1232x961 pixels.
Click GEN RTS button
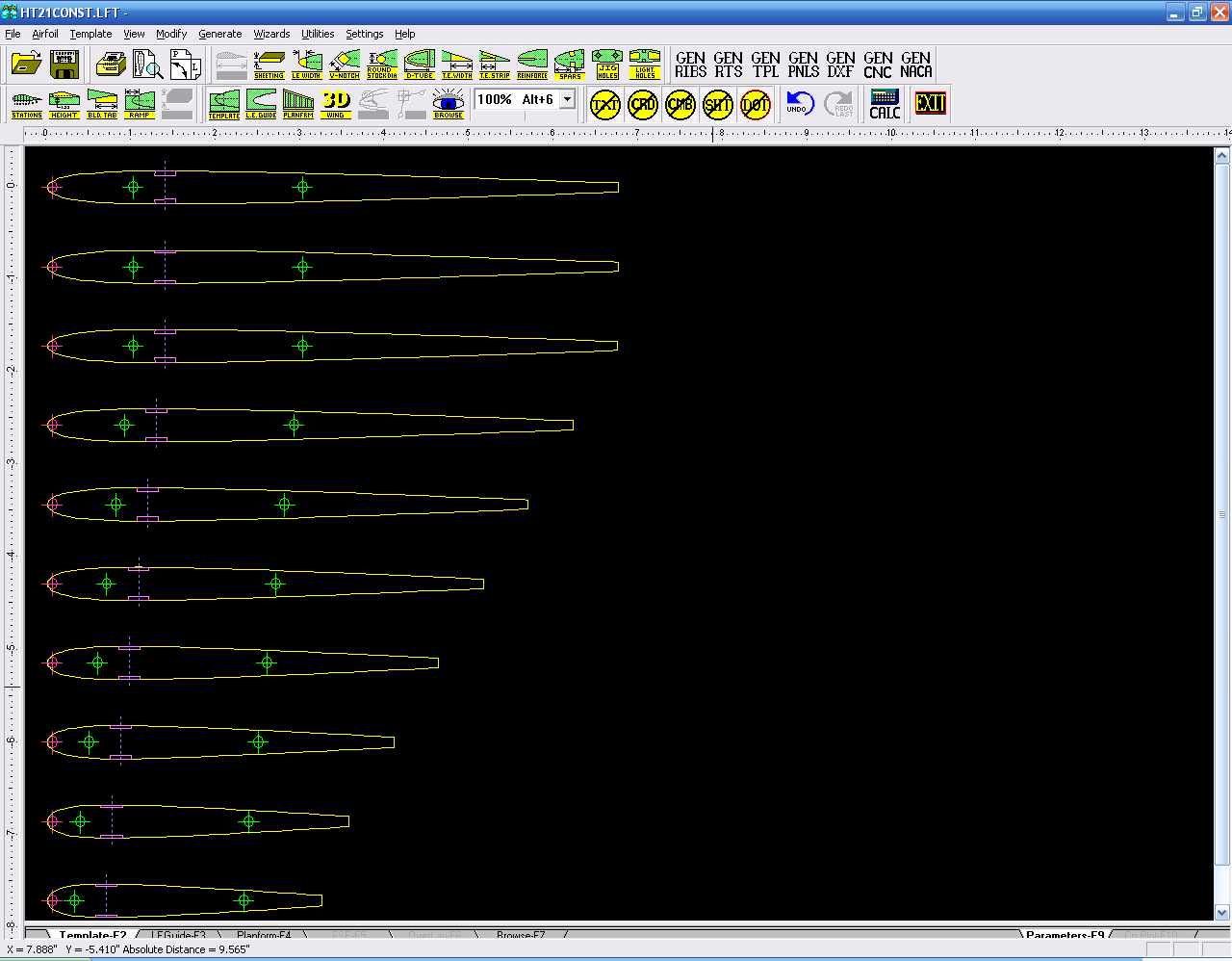[729, 65]
